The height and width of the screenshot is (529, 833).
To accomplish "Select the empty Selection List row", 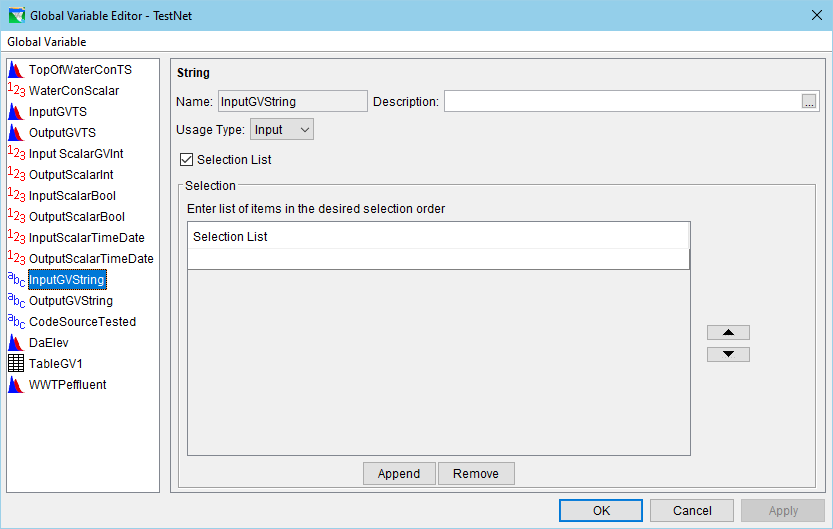I will click(438, 259).
